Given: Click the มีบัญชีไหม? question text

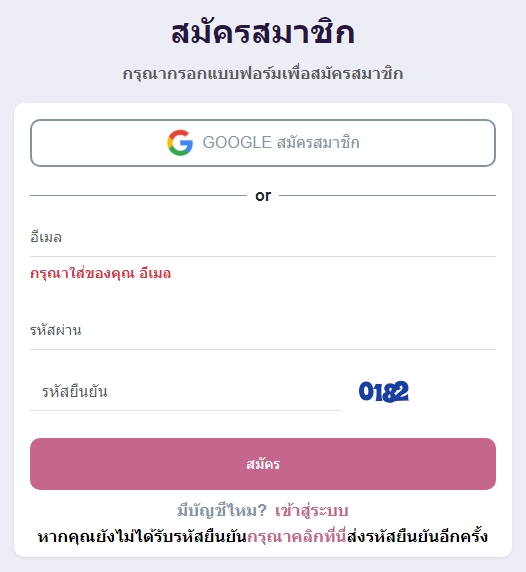Looking at the screenshot, I should pyautogui.click(x=222, y=511).
